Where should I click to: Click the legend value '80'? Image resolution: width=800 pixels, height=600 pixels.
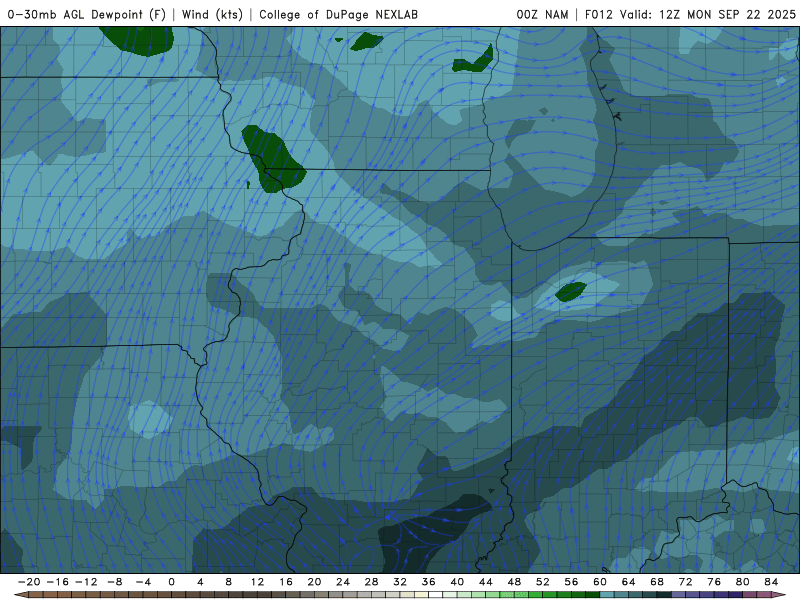click(743, 582)
